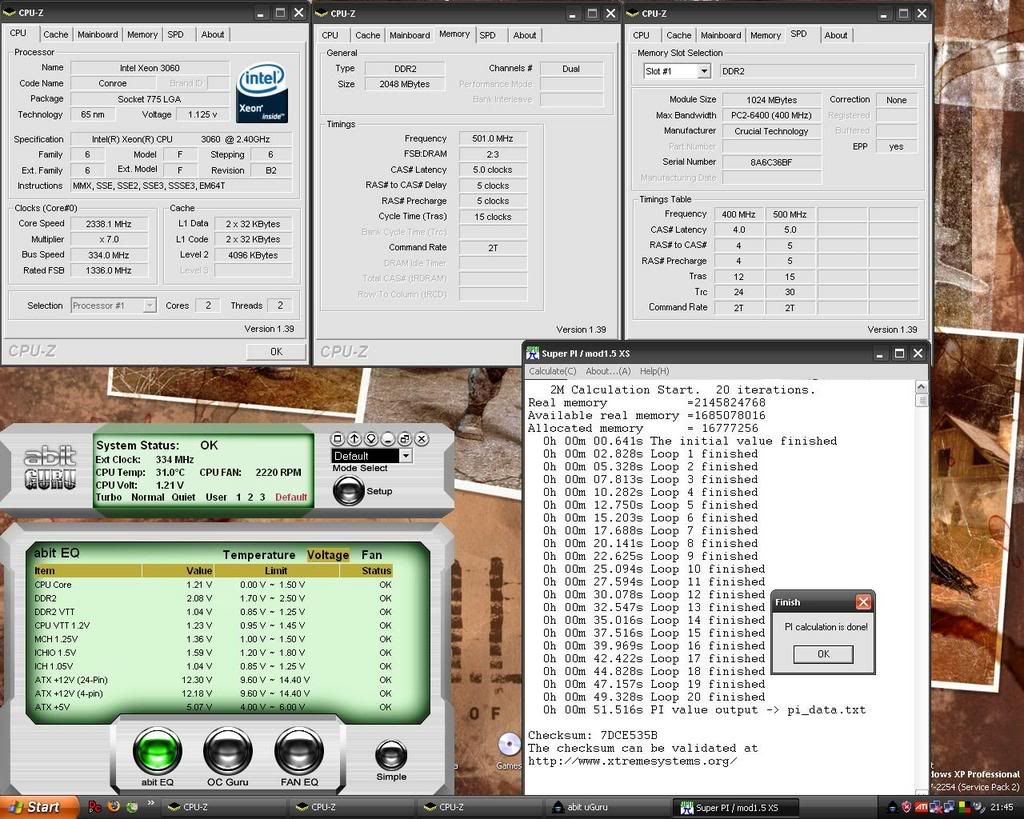
Task: Open the About...(A) menu in Super PI
Action: click(608, 371)
